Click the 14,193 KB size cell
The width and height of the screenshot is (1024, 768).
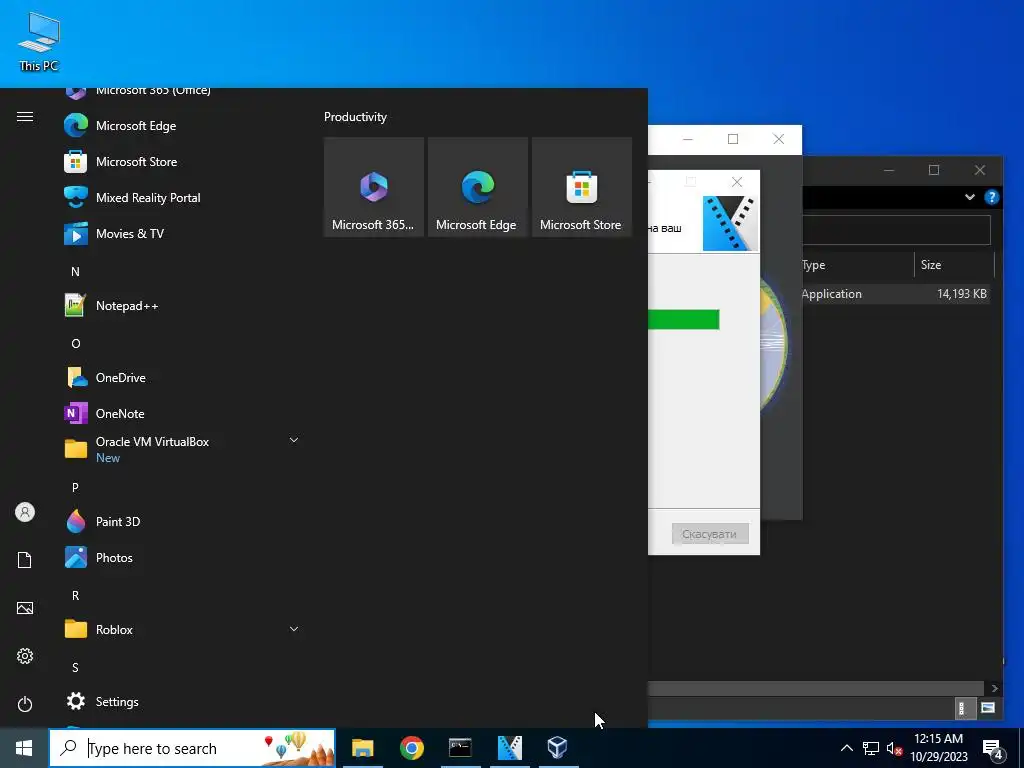point(961,294)
